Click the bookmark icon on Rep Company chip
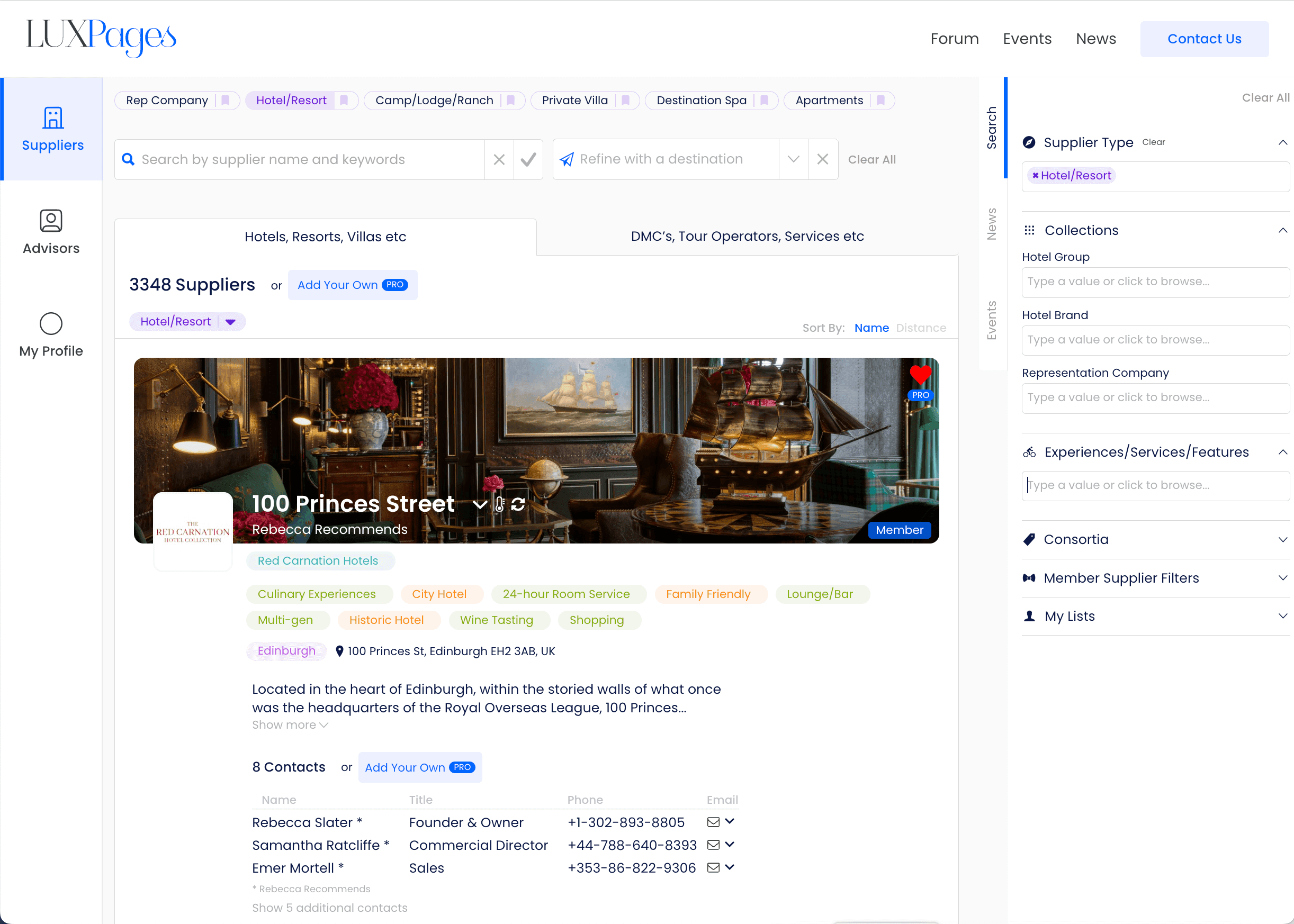The width and height of the screenshot is (1294, 924). click(226, 100)
